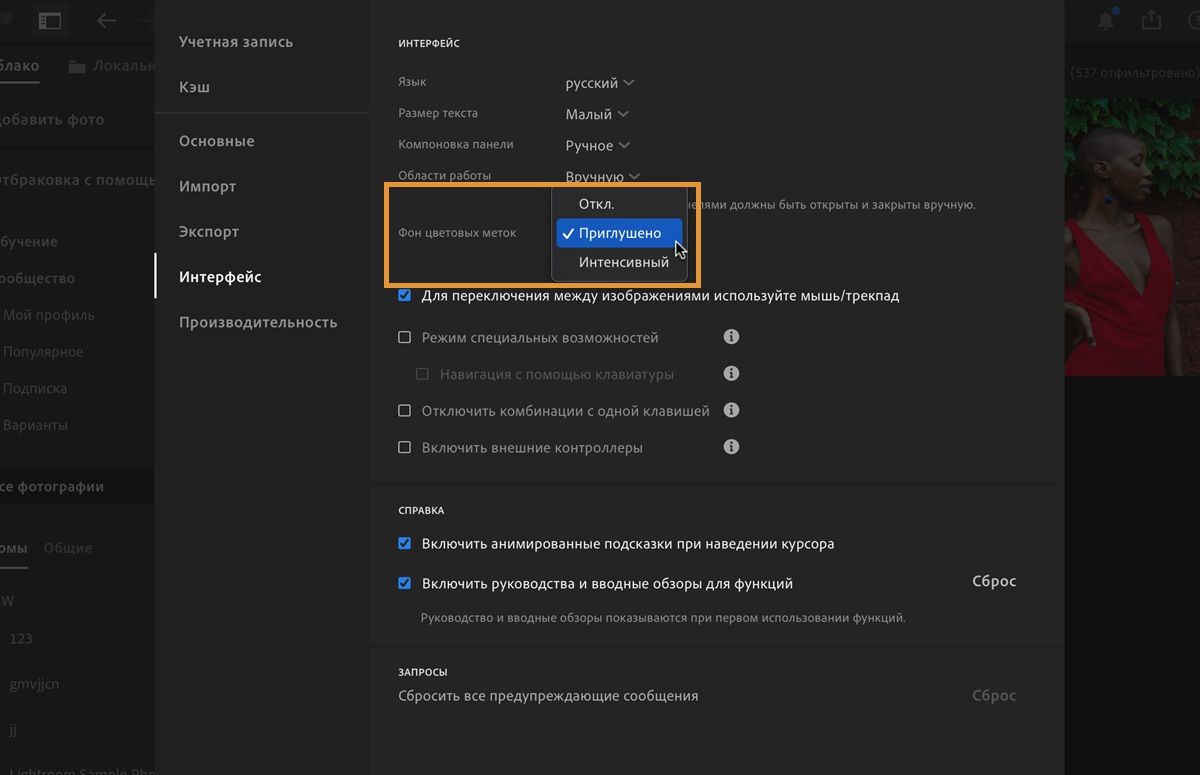Screen dimensions: 1200x775
Task: Open info tooltip for Включить внешние контроллеры
Action: pos(731,447)
